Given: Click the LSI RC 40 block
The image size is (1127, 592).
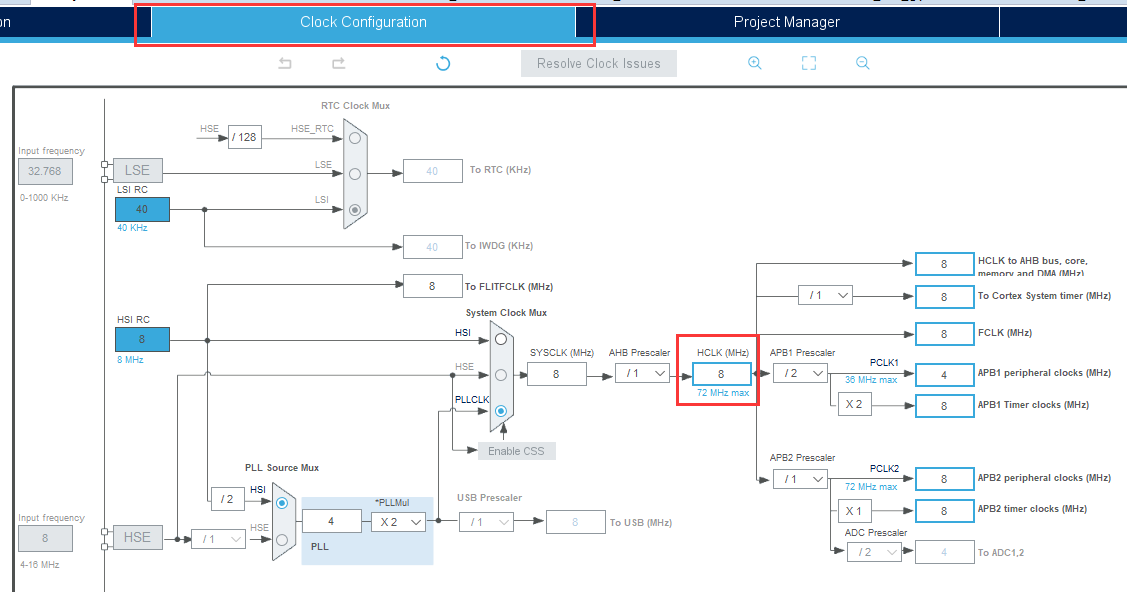Looking at the screenshot, I should (x=142, y=209).
